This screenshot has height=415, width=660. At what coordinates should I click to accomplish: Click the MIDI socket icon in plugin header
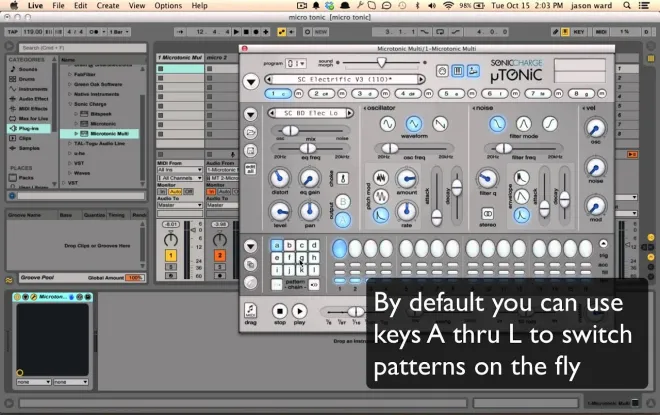pyautogui.click(x=442, y=71)
